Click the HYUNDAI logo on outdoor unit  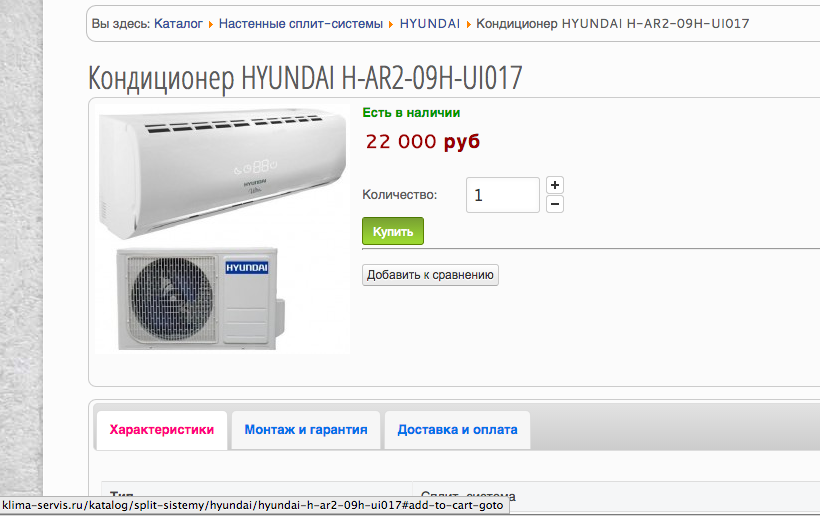(x=247, y=267)
